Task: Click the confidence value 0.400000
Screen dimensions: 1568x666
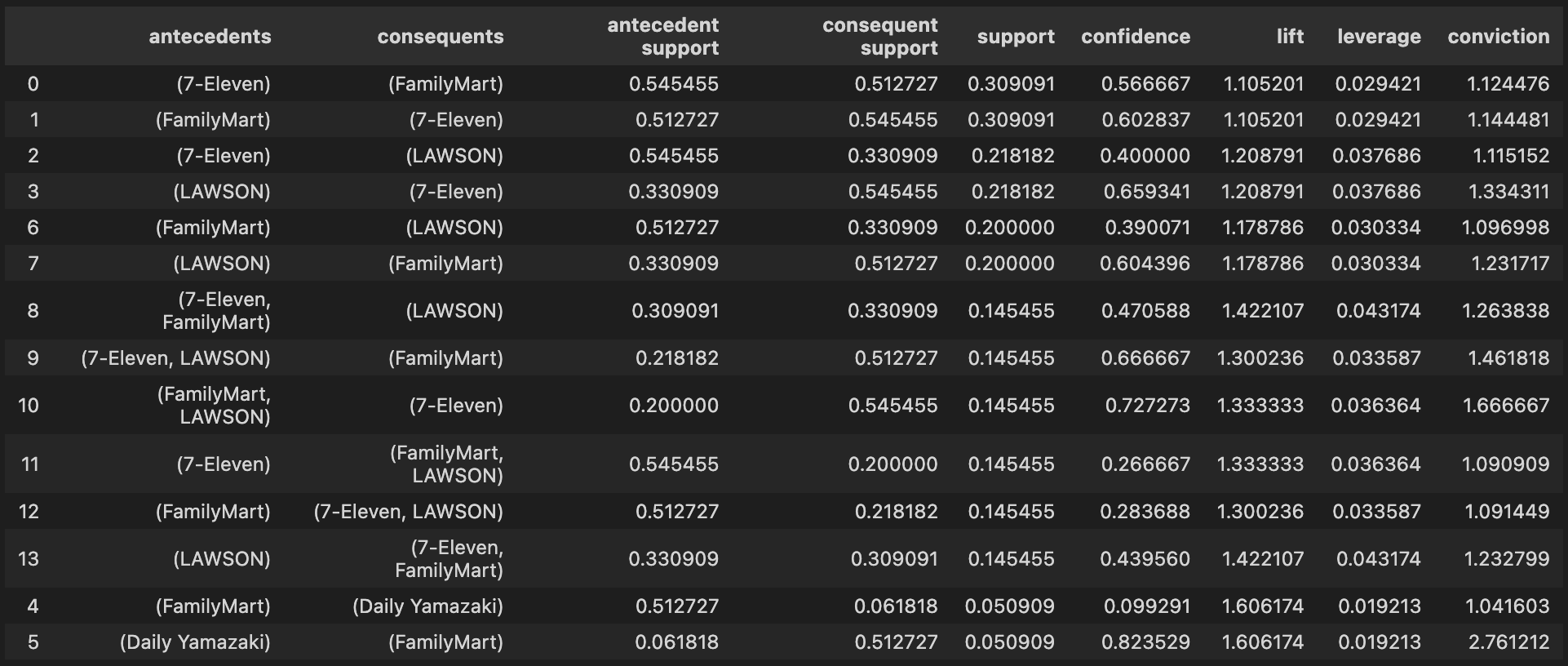Action: (1145, 156)
